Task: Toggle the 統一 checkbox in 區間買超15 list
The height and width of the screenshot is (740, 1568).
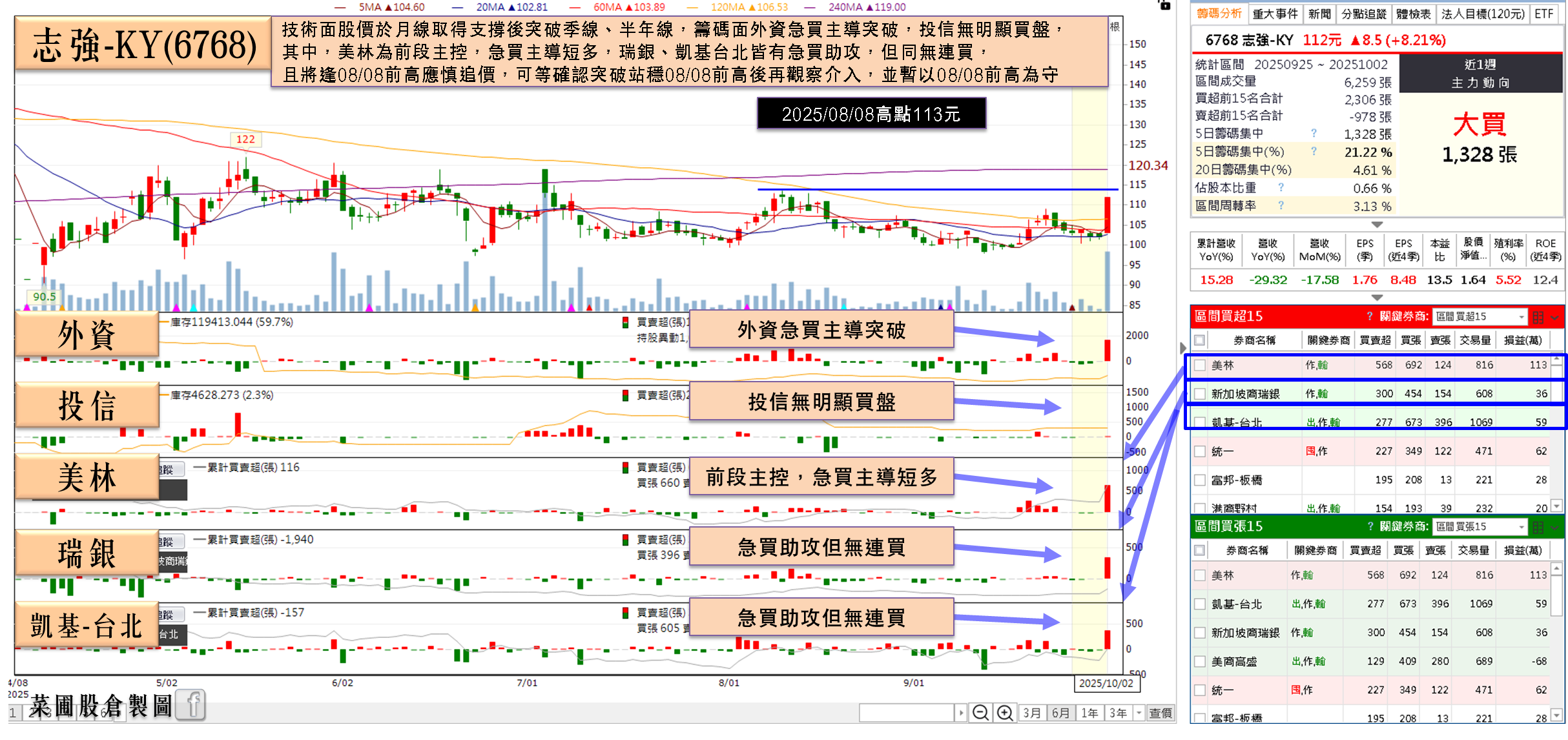Action: 1200,451
